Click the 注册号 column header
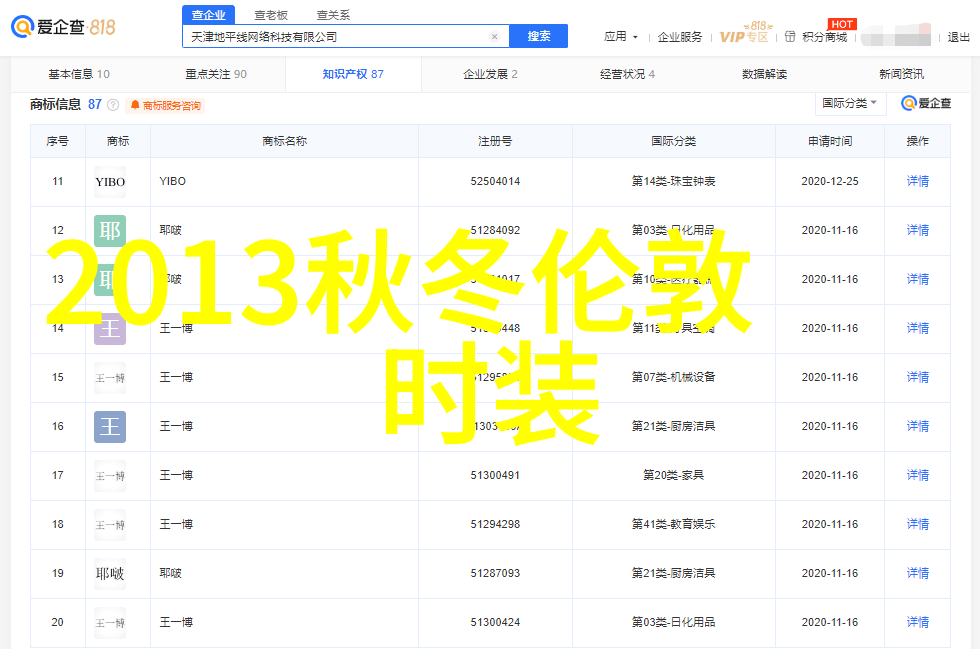This screenshot has height=649, width=980. click(x=495, y=141)
